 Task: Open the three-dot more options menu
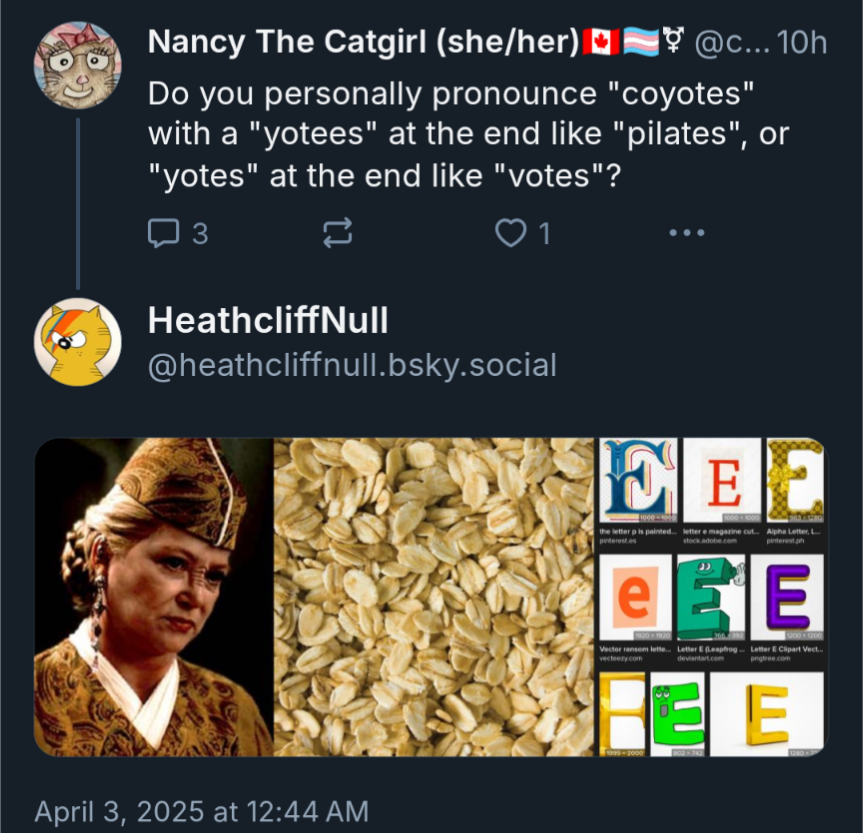click(686, 234)
